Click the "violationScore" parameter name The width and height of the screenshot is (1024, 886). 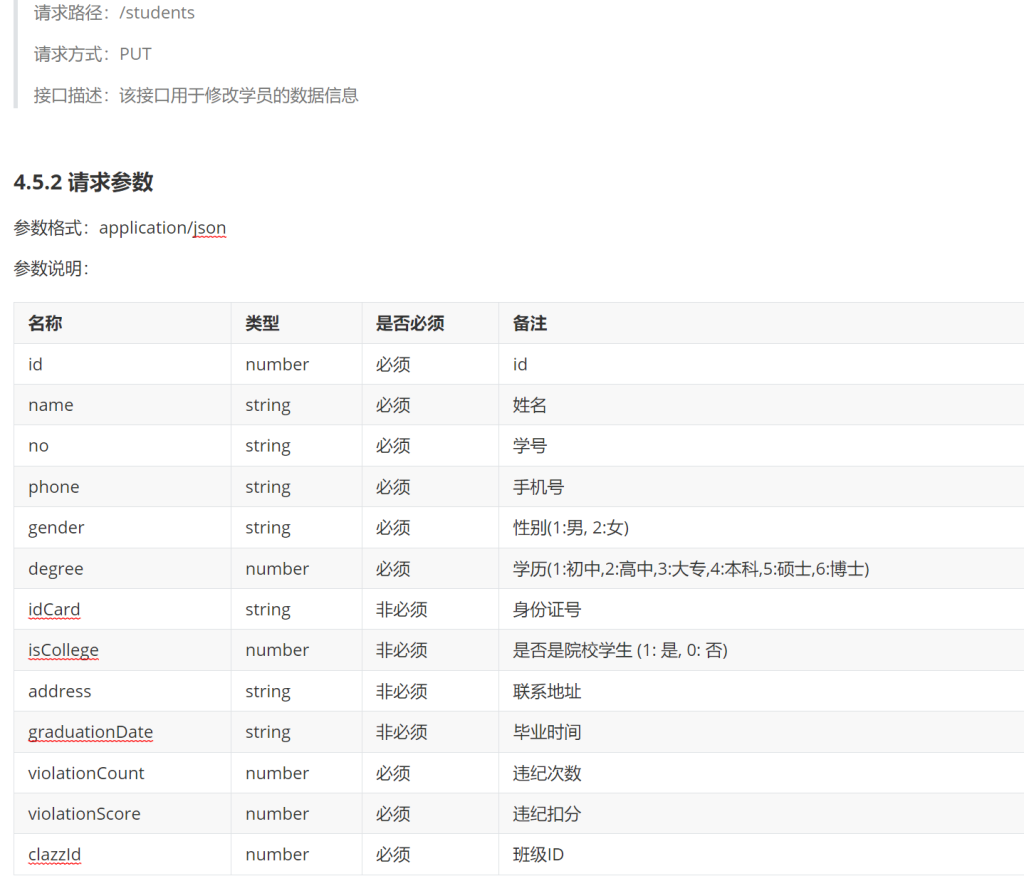(84, 814)
